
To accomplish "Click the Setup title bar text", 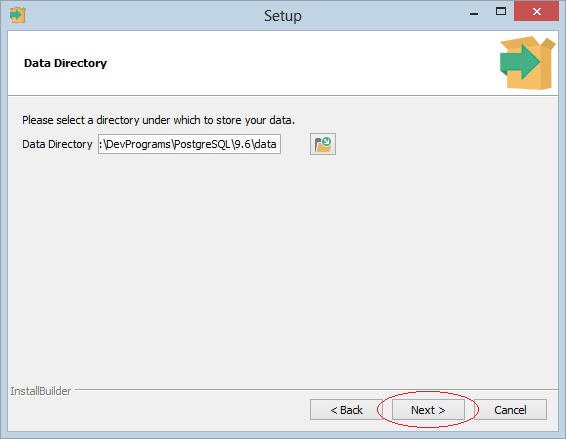I will pyautogui.click(x=283, y=16).
